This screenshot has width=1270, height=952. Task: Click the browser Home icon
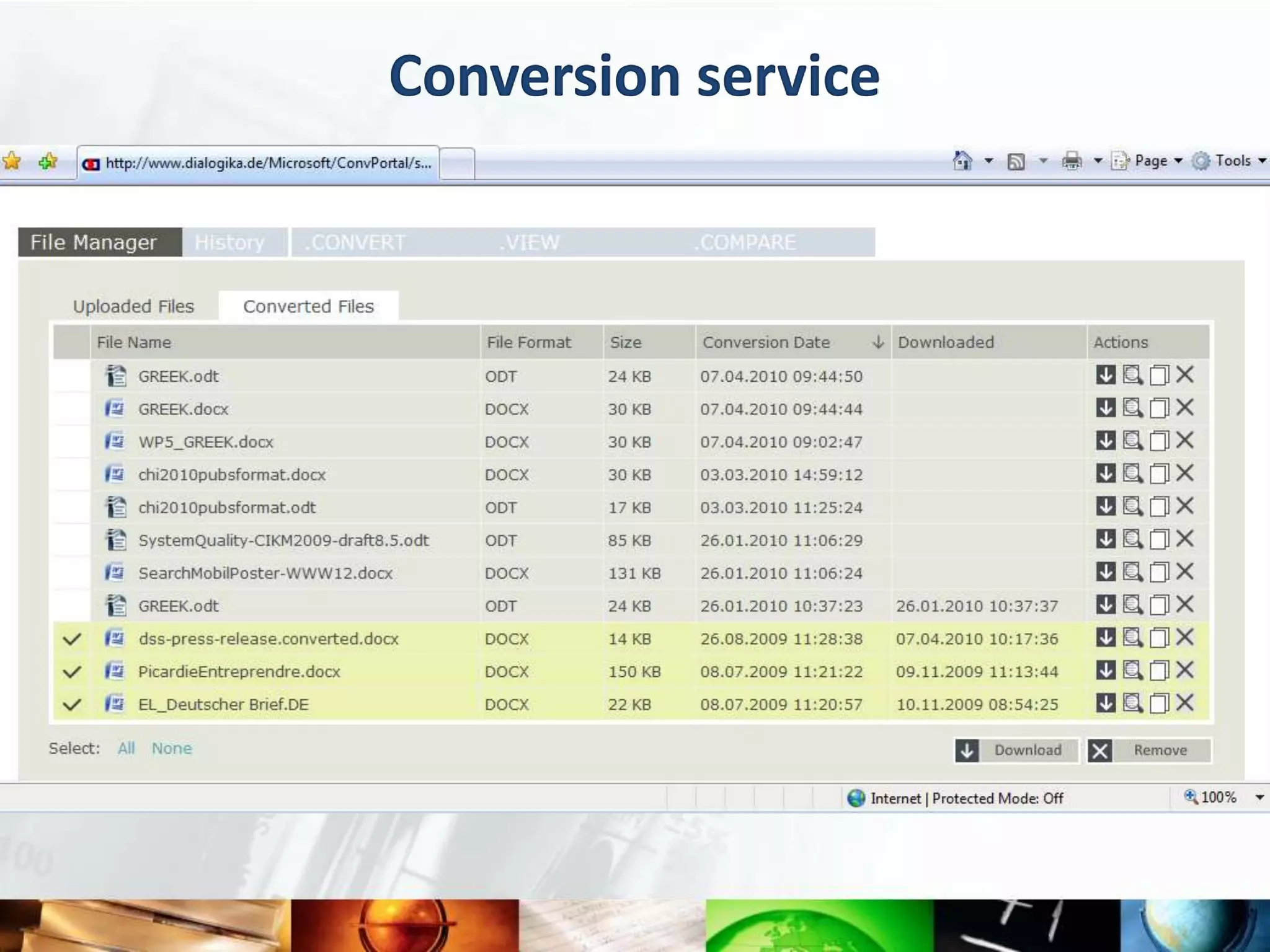[x=962, y=161]
